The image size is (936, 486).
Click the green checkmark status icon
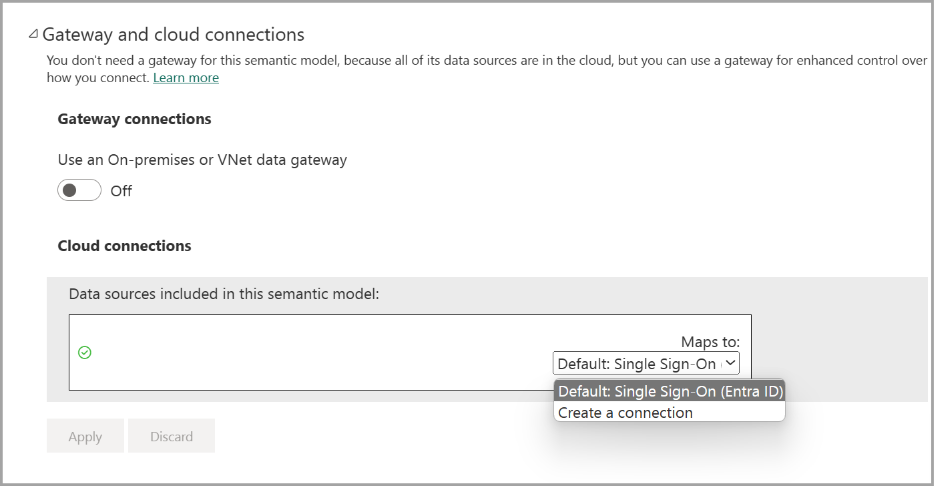click(x=85, y=352)
